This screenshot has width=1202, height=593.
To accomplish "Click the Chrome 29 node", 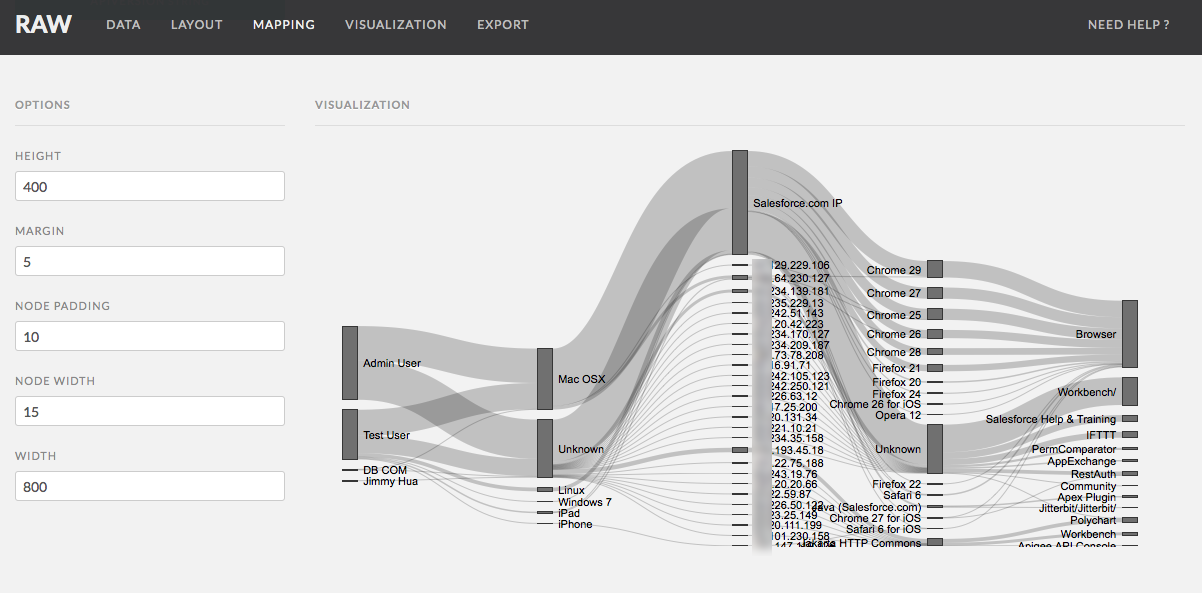I will [x=935, y=268].
